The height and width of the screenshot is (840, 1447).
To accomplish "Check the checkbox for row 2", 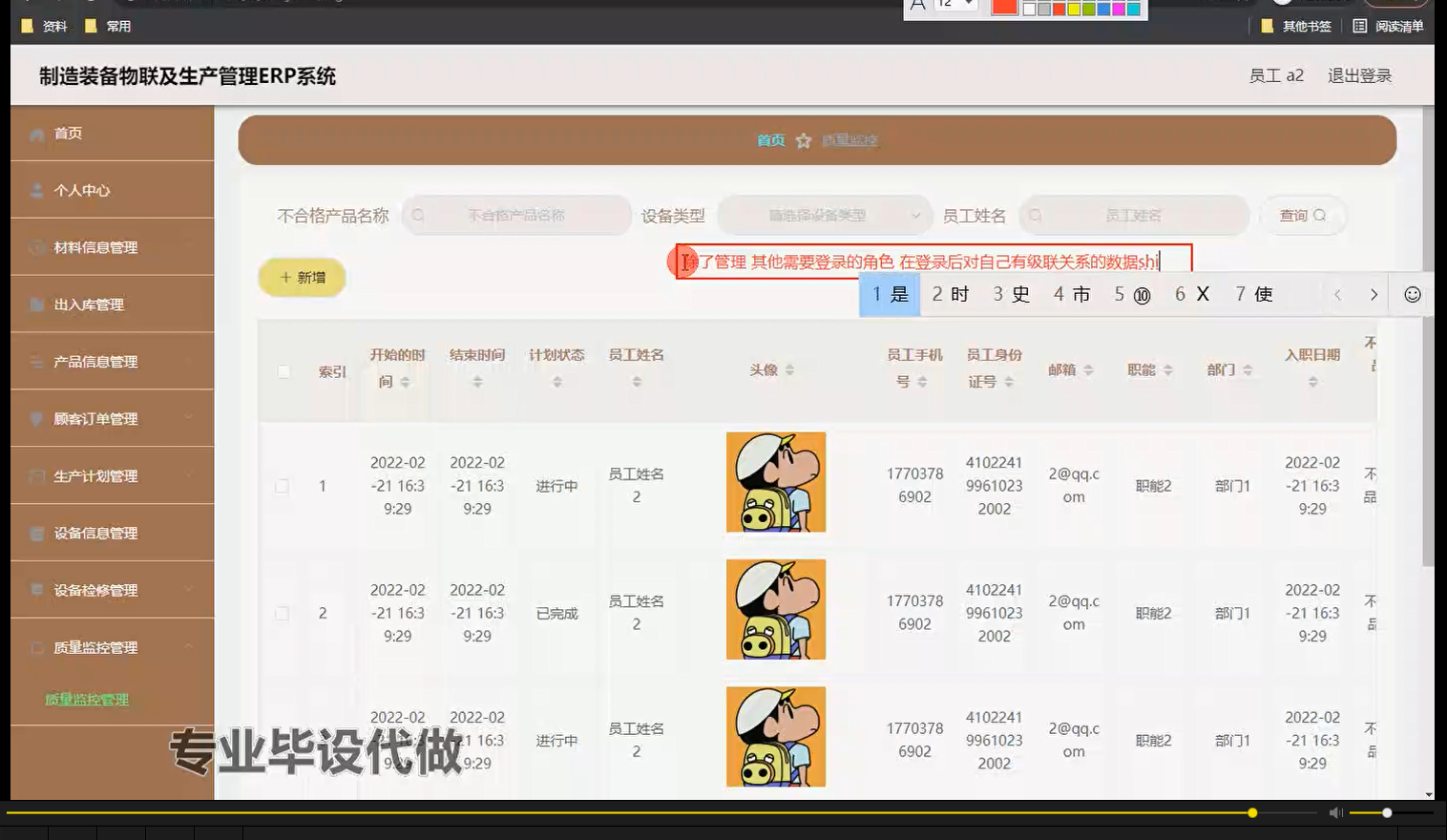I will click(x=283, y=613).
